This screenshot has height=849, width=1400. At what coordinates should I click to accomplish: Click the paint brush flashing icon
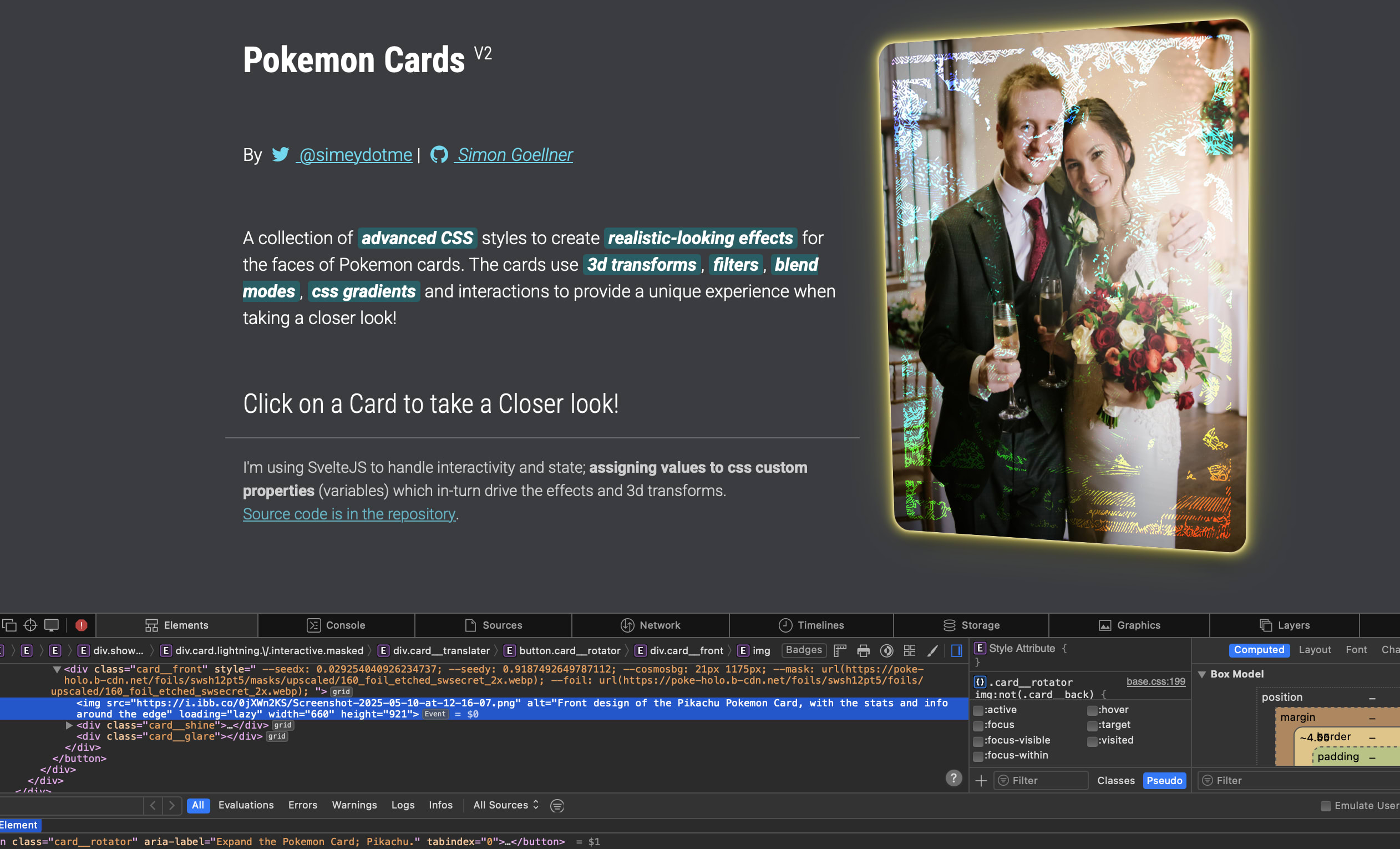click(x=932, y=651)
